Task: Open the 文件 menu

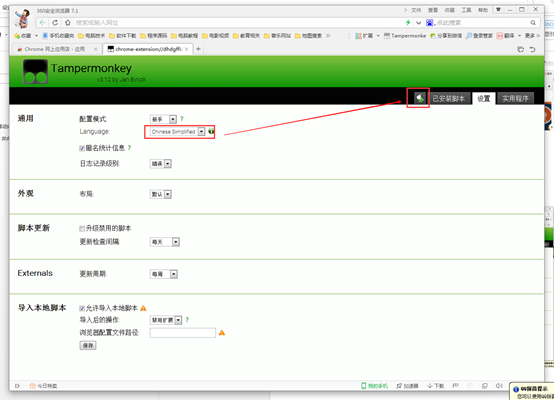Action: point(416,10)
